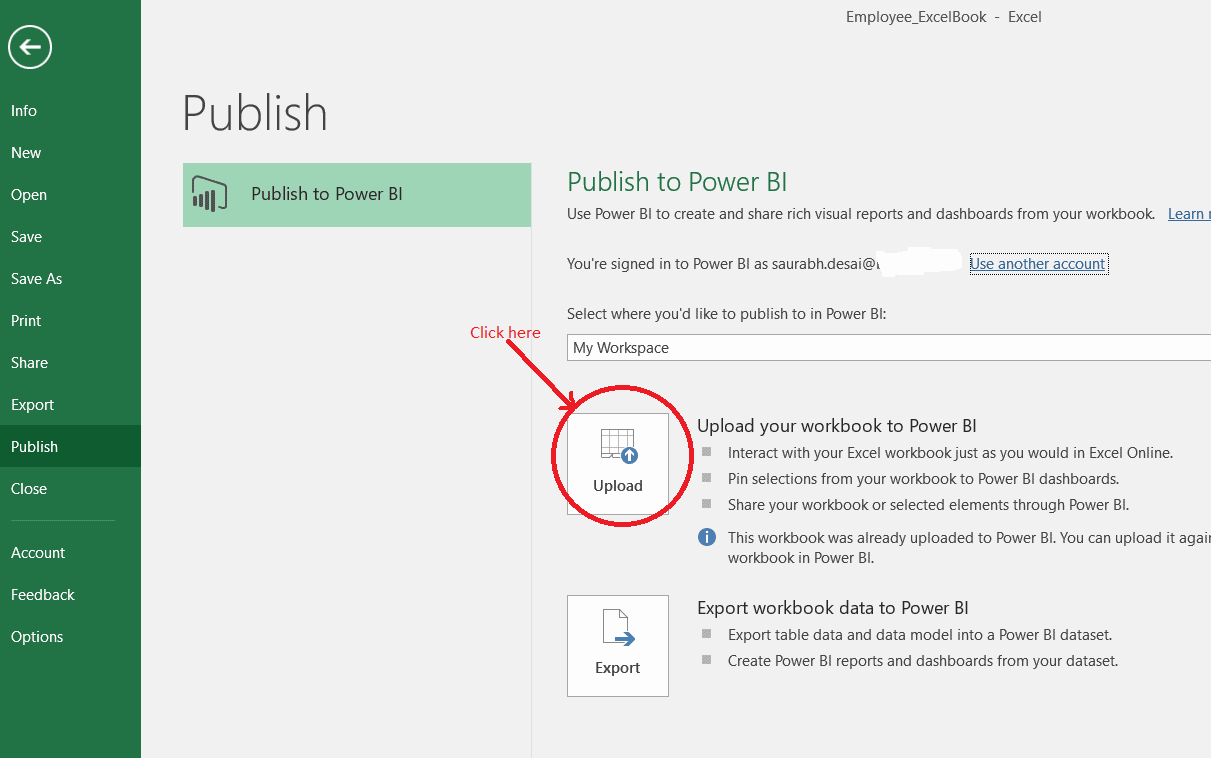
Task: Click Close in the sidebar menu
Action: click(x=29, y=489)
